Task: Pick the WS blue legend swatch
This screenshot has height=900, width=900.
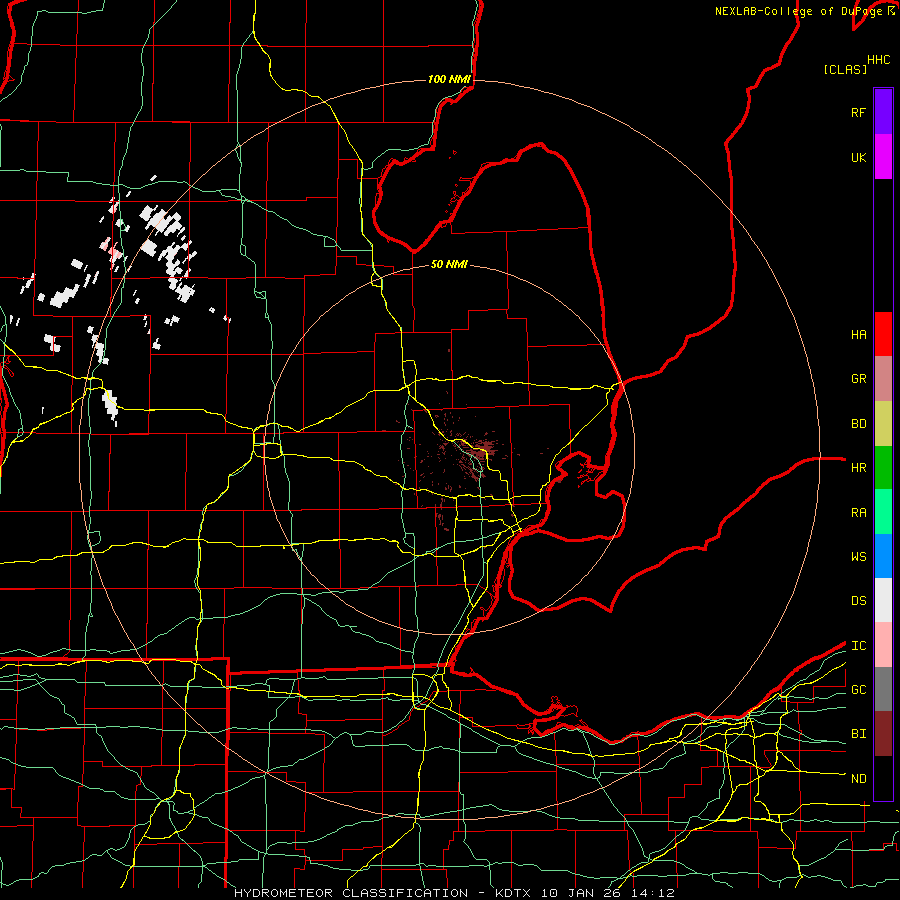Action: tap(883, 556)
